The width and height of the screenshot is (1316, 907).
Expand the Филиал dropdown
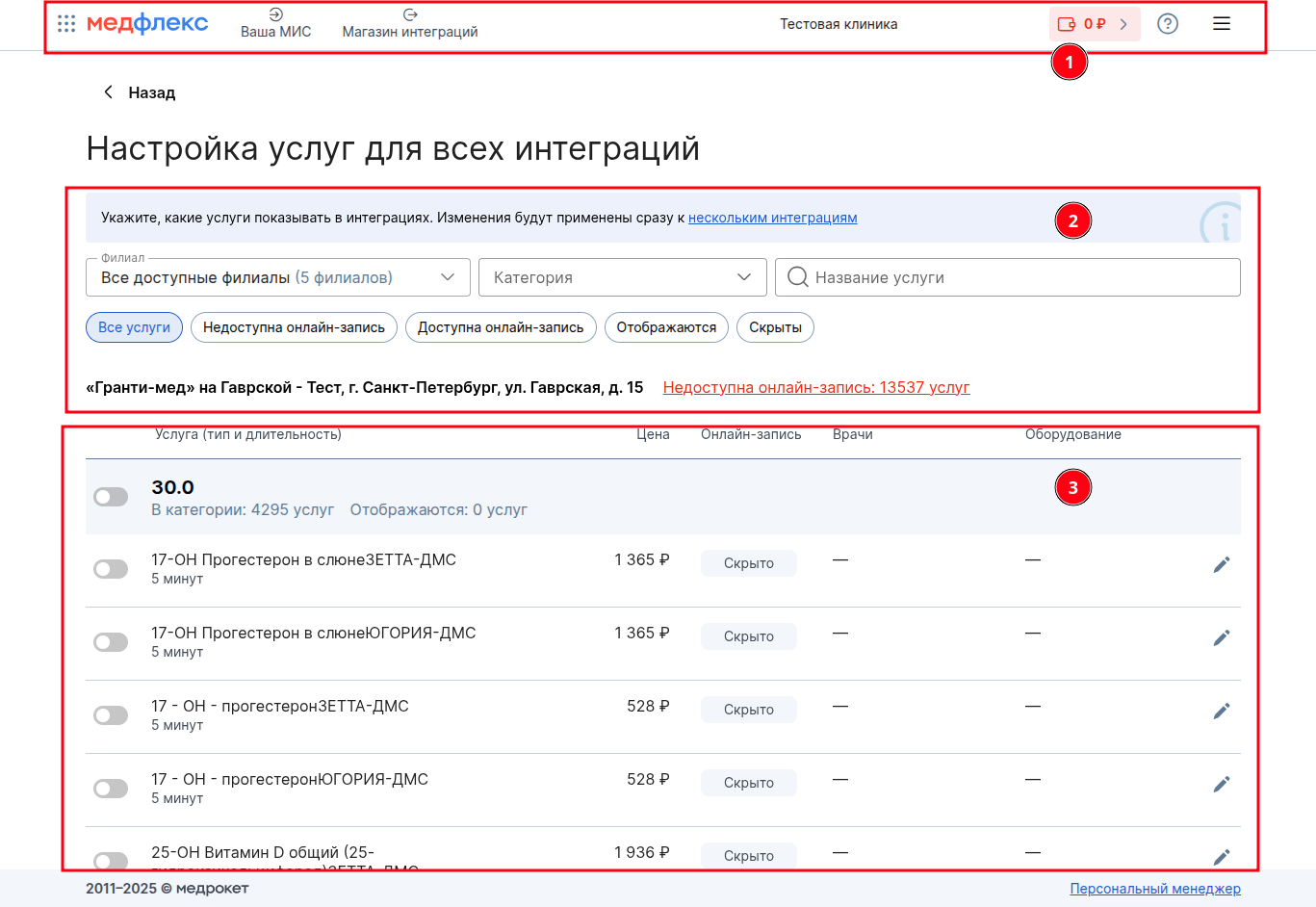[278, 277]
